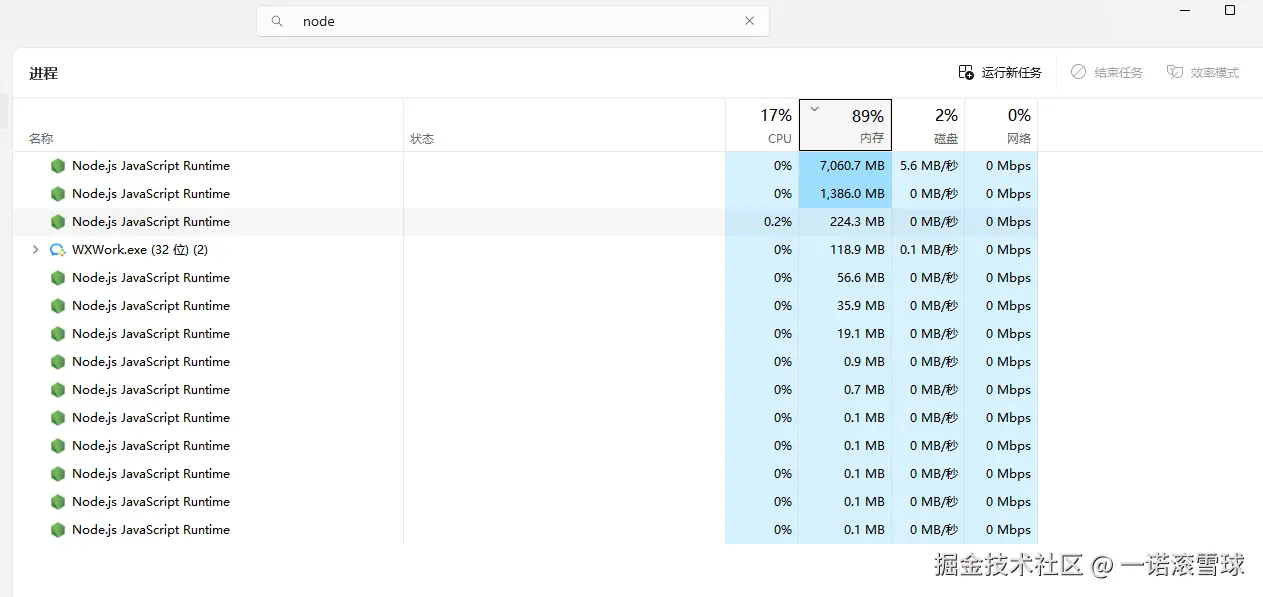Sort by the 0% 网络 column header
The image size is (1263, 597).
1001,125
